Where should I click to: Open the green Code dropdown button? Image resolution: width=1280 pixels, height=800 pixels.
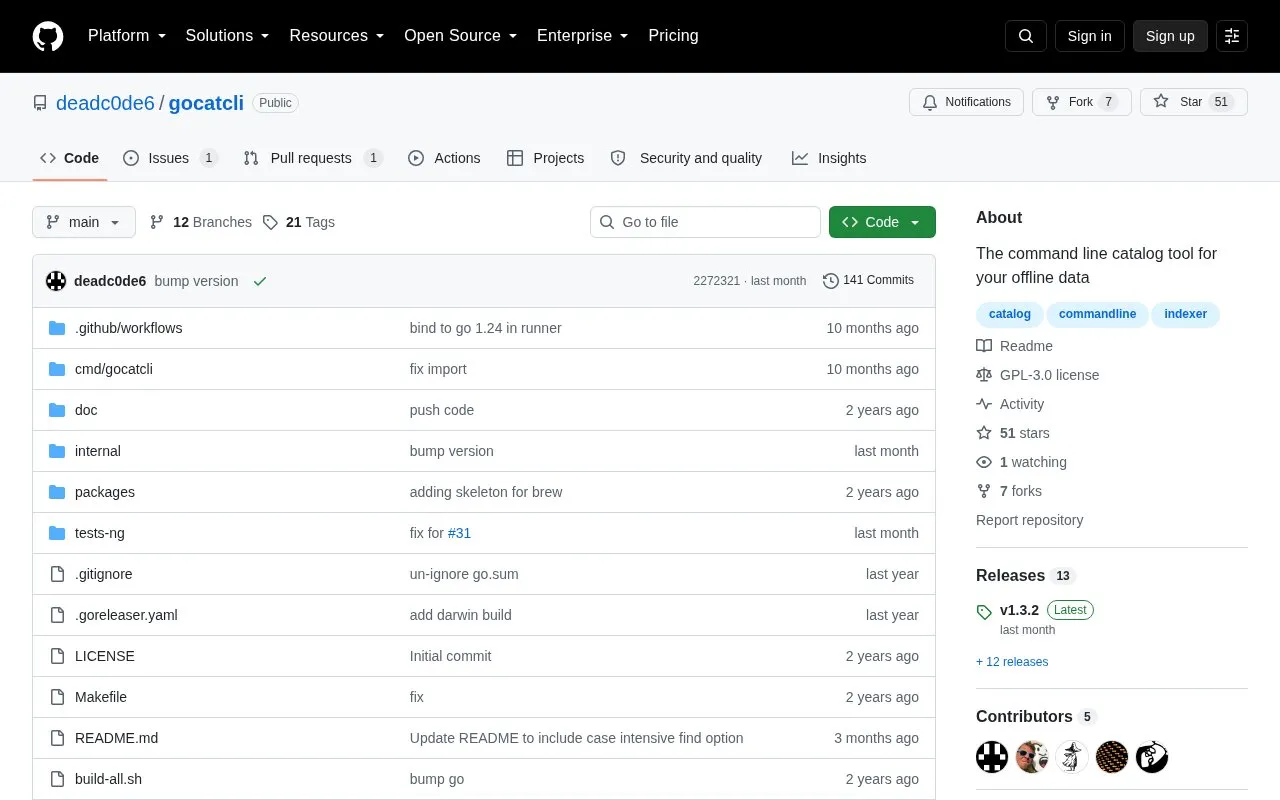(882, 222)
